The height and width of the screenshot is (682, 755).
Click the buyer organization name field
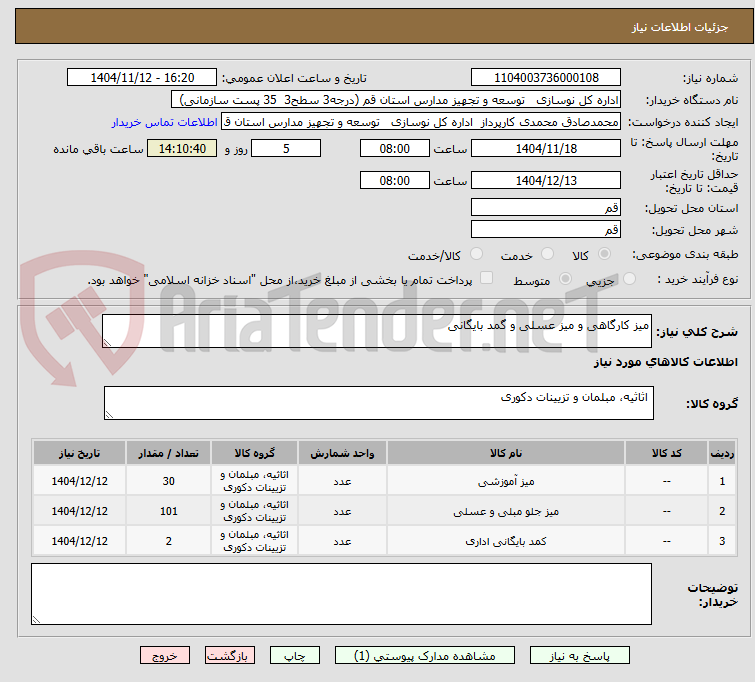[x=396, y=100]
